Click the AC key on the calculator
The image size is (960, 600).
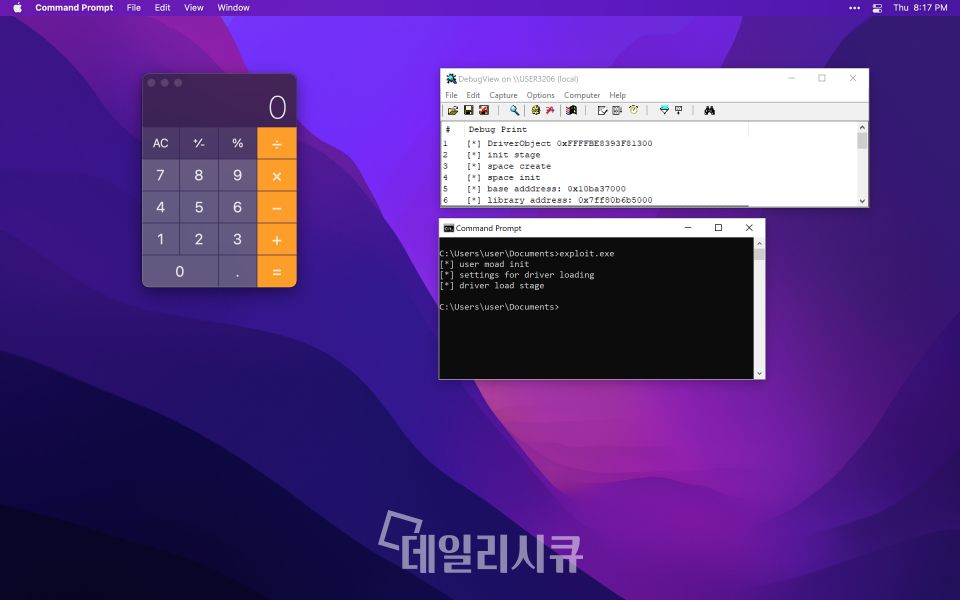pos(160,143)
